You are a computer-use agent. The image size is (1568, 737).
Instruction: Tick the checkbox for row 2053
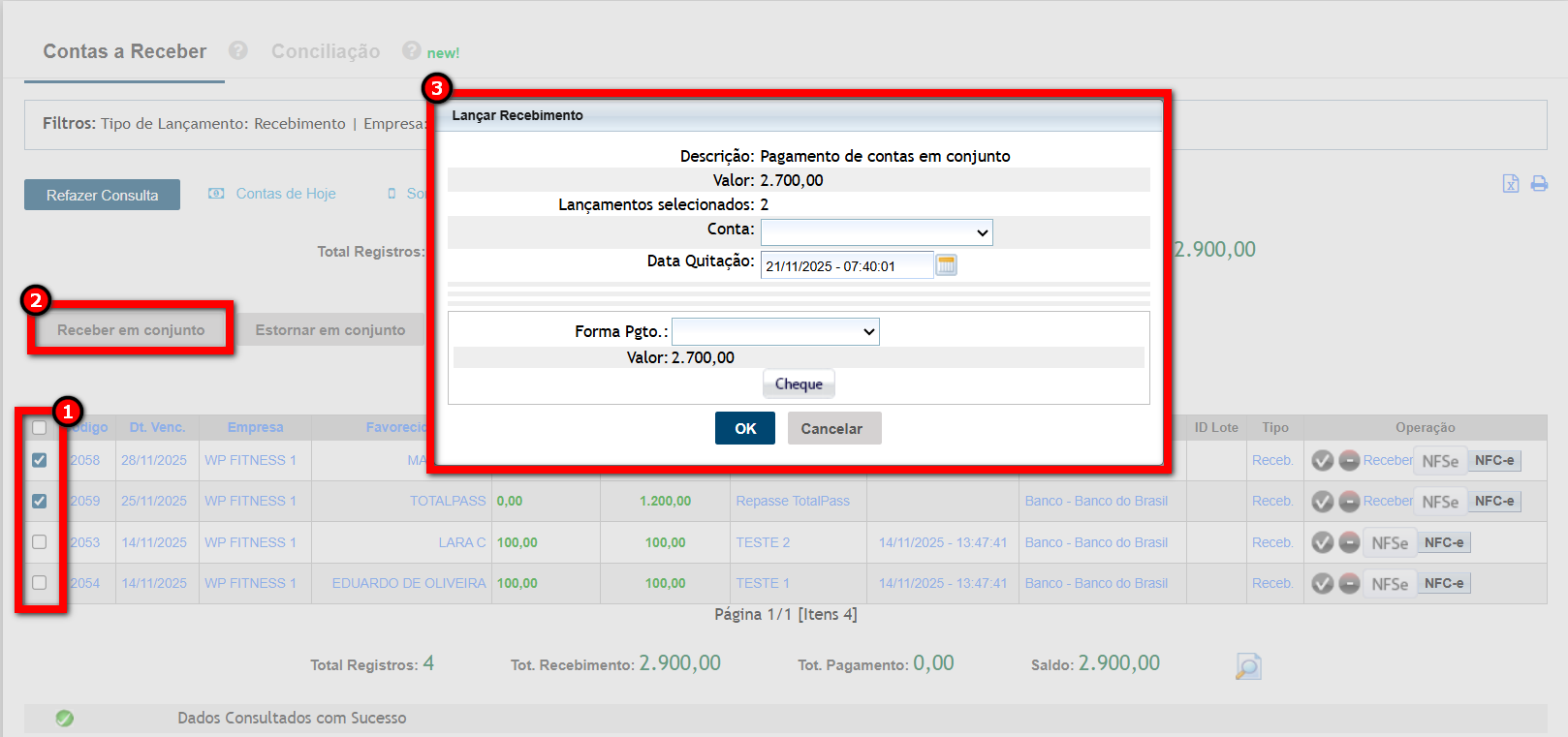click(x=40, y=542)
